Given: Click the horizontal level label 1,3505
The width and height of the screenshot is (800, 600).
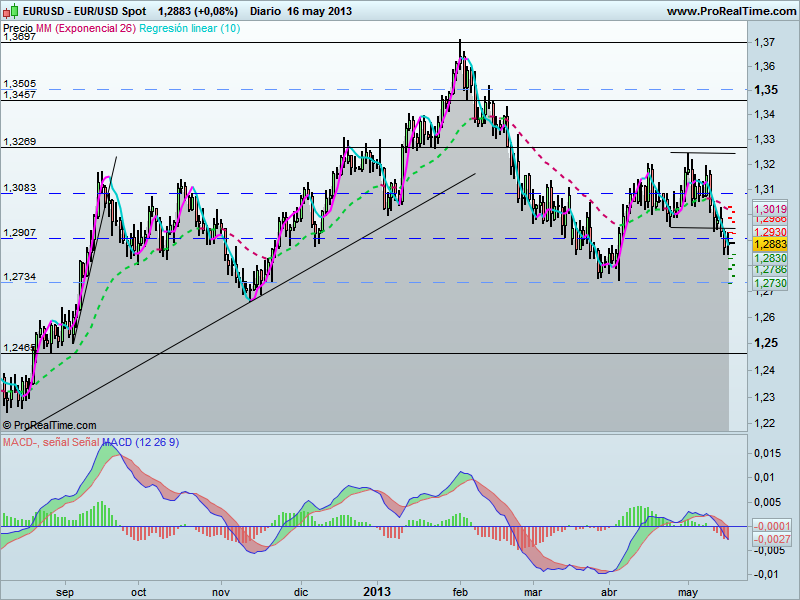Looking at the screenshot, I should pyautogui.click(x=19, y=84).
